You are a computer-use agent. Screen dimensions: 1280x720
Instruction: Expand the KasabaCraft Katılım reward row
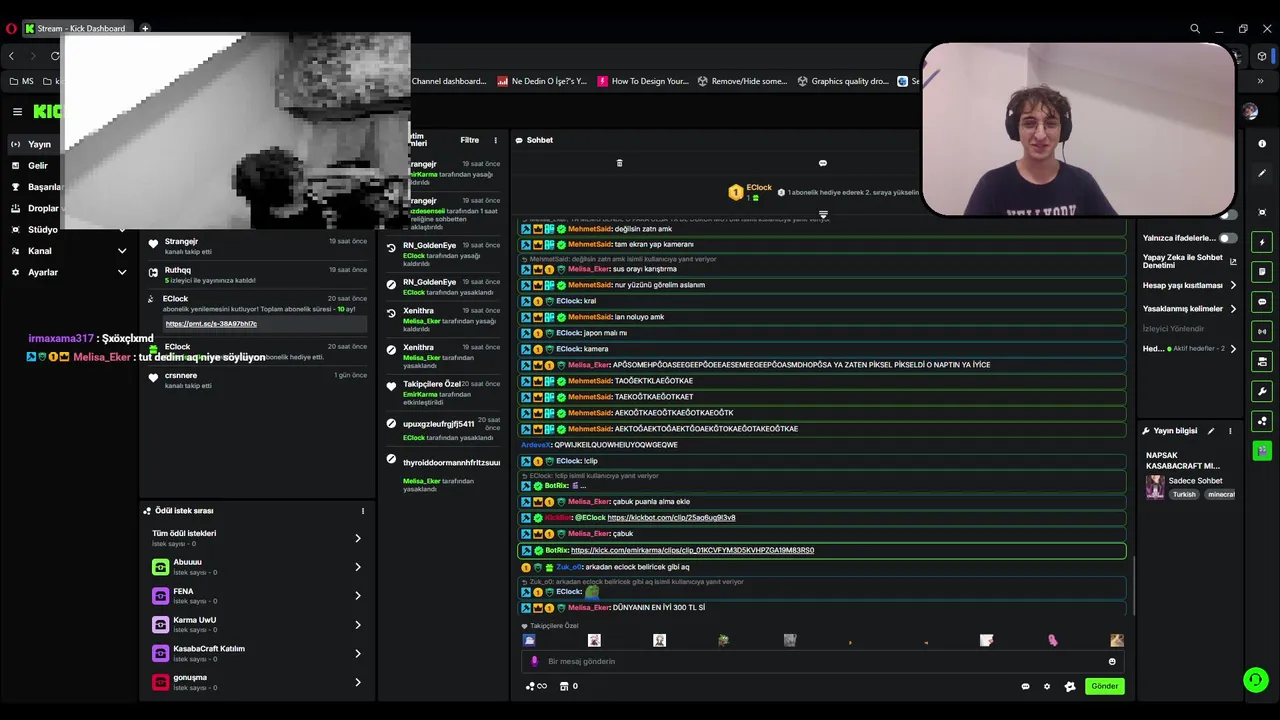[258, 653]
